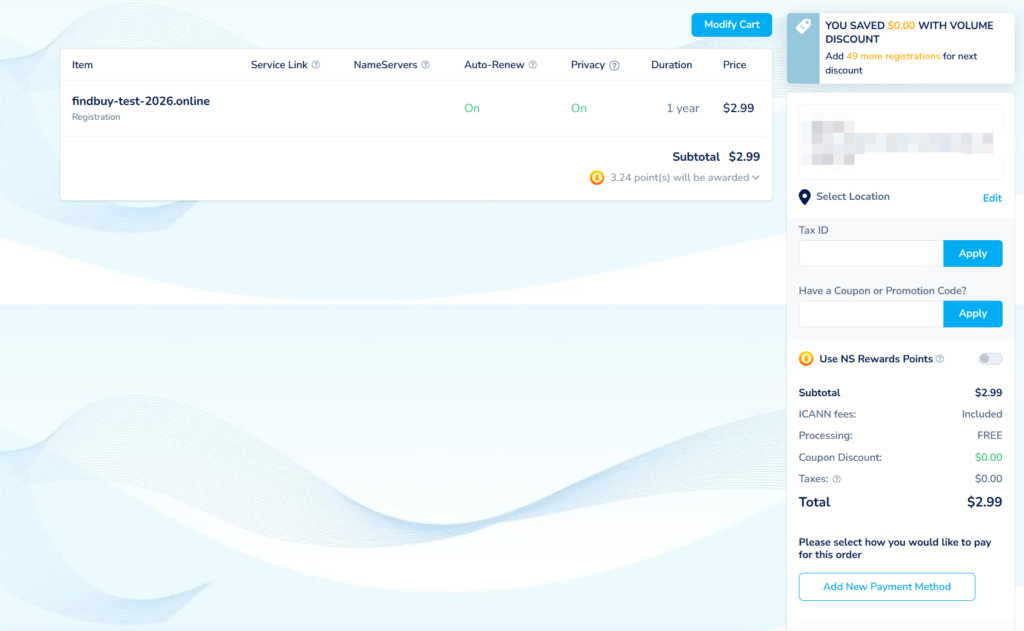Open the NameServers help tooltip
The width and height of the screenshot is (1024, 631).
423,65
